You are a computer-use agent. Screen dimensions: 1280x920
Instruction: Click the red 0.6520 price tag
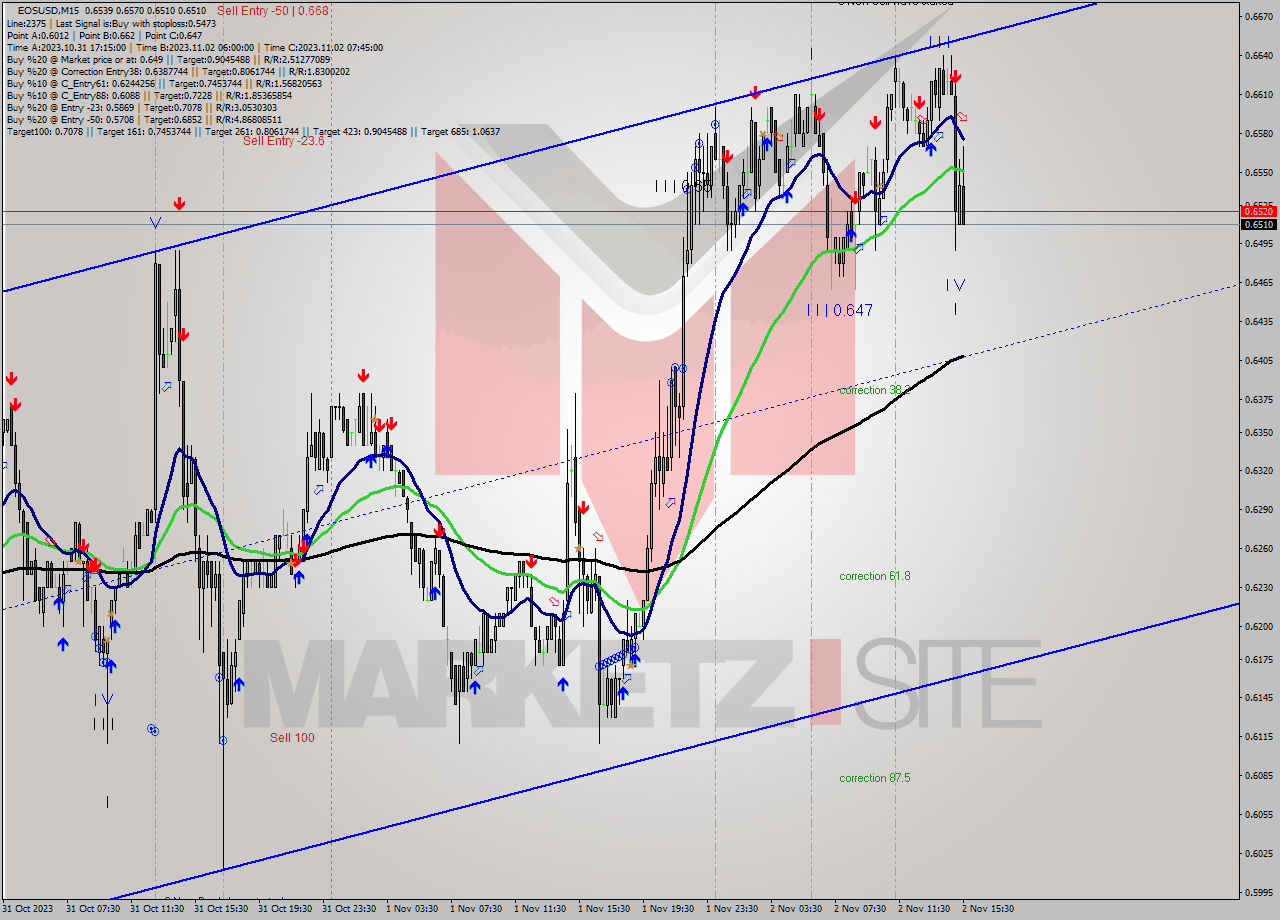(x=1257, y=211)
